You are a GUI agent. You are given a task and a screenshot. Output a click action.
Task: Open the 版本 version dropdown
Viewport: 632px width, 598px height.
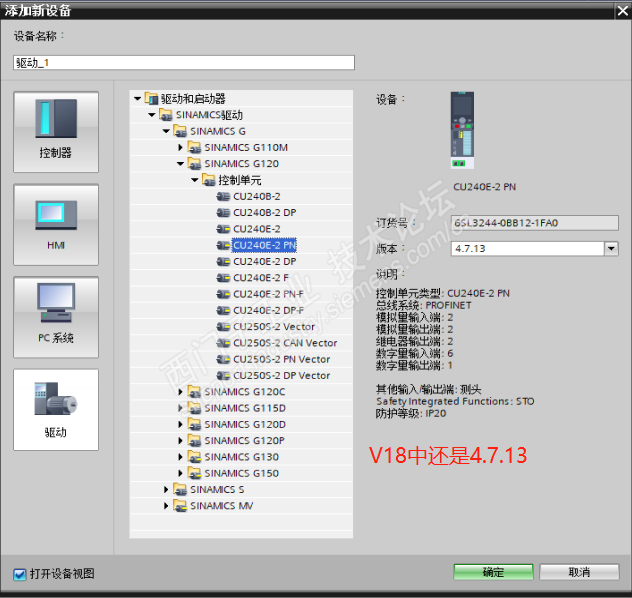click(611, 249)
